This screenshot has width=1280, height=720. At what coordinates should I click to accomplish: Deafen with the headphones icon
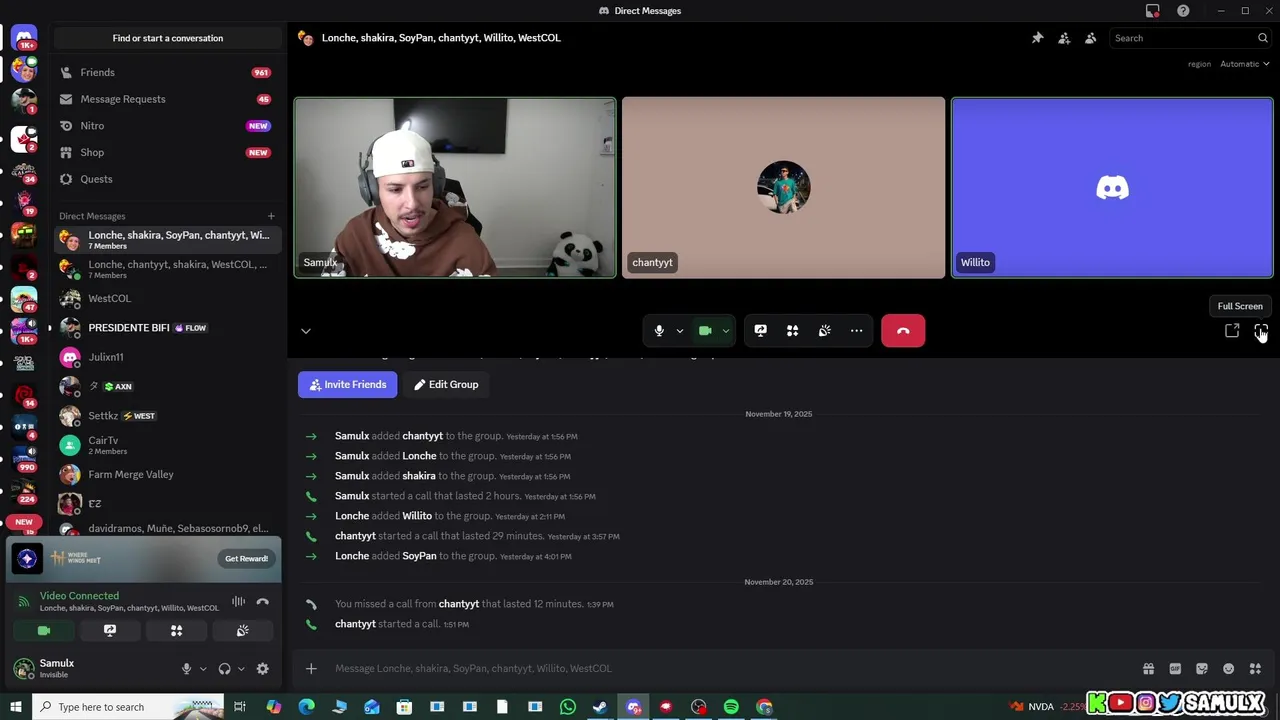coord(224,669)
